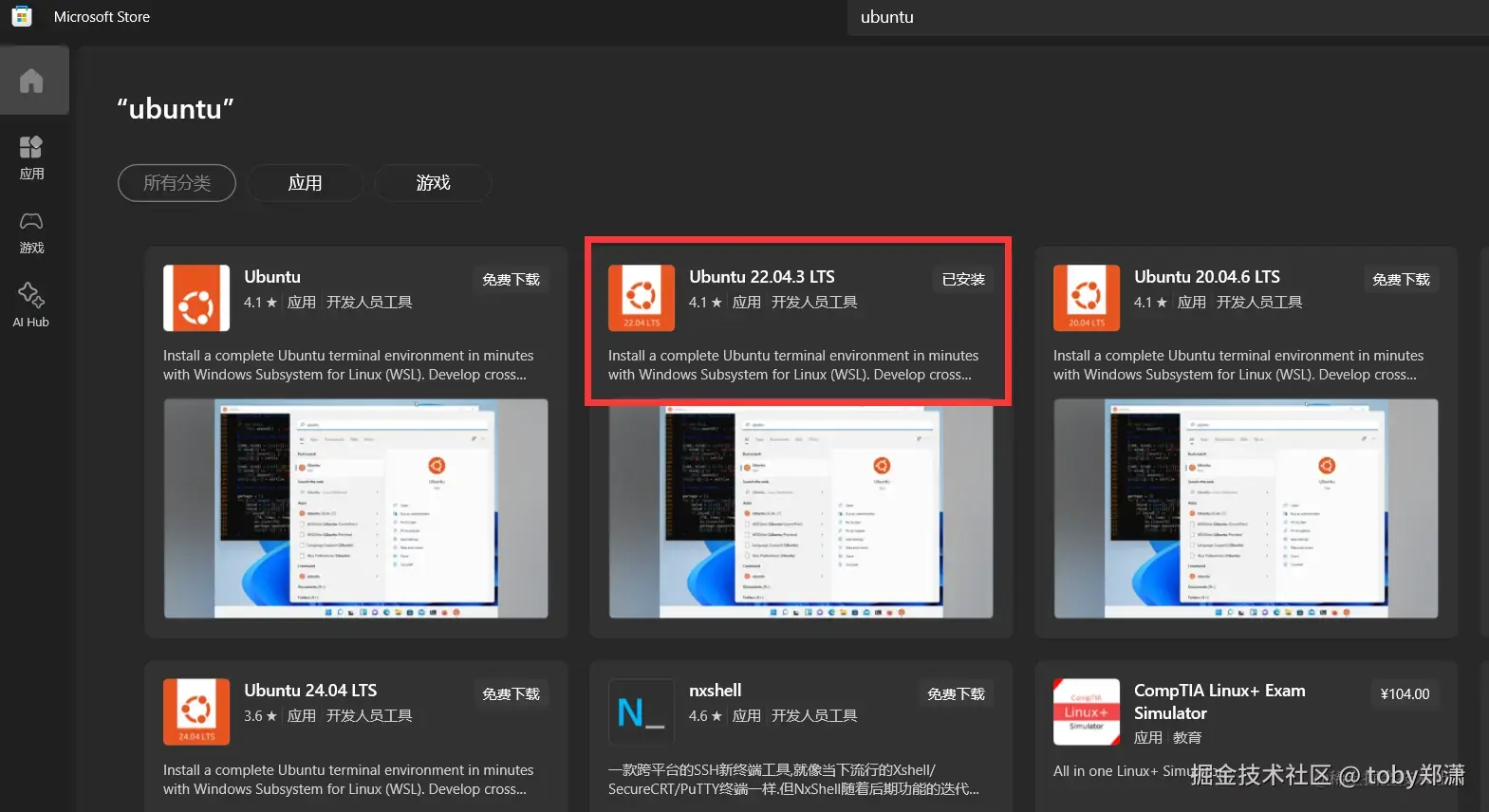Click the Ubuntu 24.04 LTS 3.6 rating
This screenshot has width=1489, height=812.
click(x=260, y=716)
